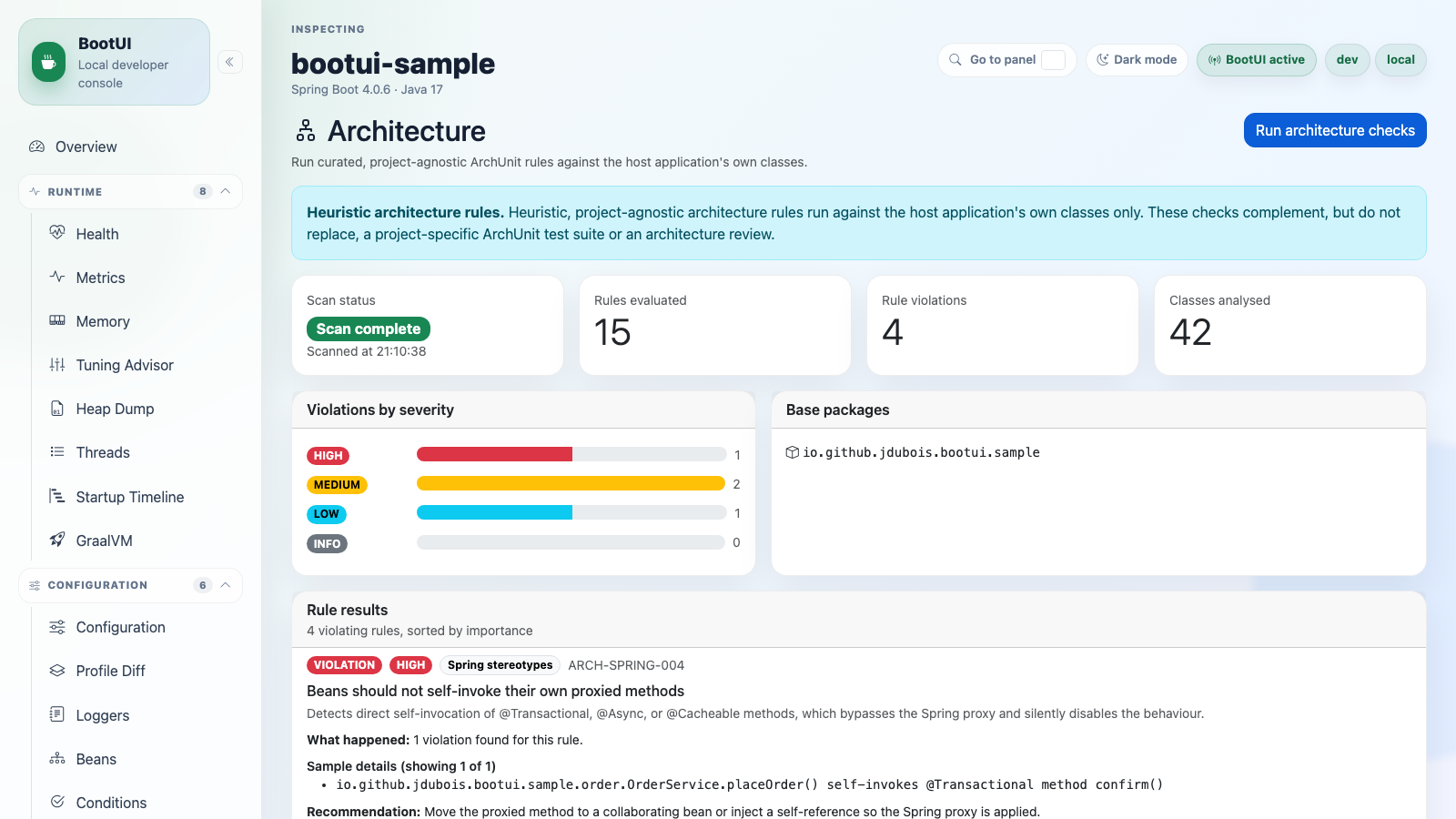Click the Memory chip icon
The width and height of the screenshot is (1456, 819).
coord(57,320)
